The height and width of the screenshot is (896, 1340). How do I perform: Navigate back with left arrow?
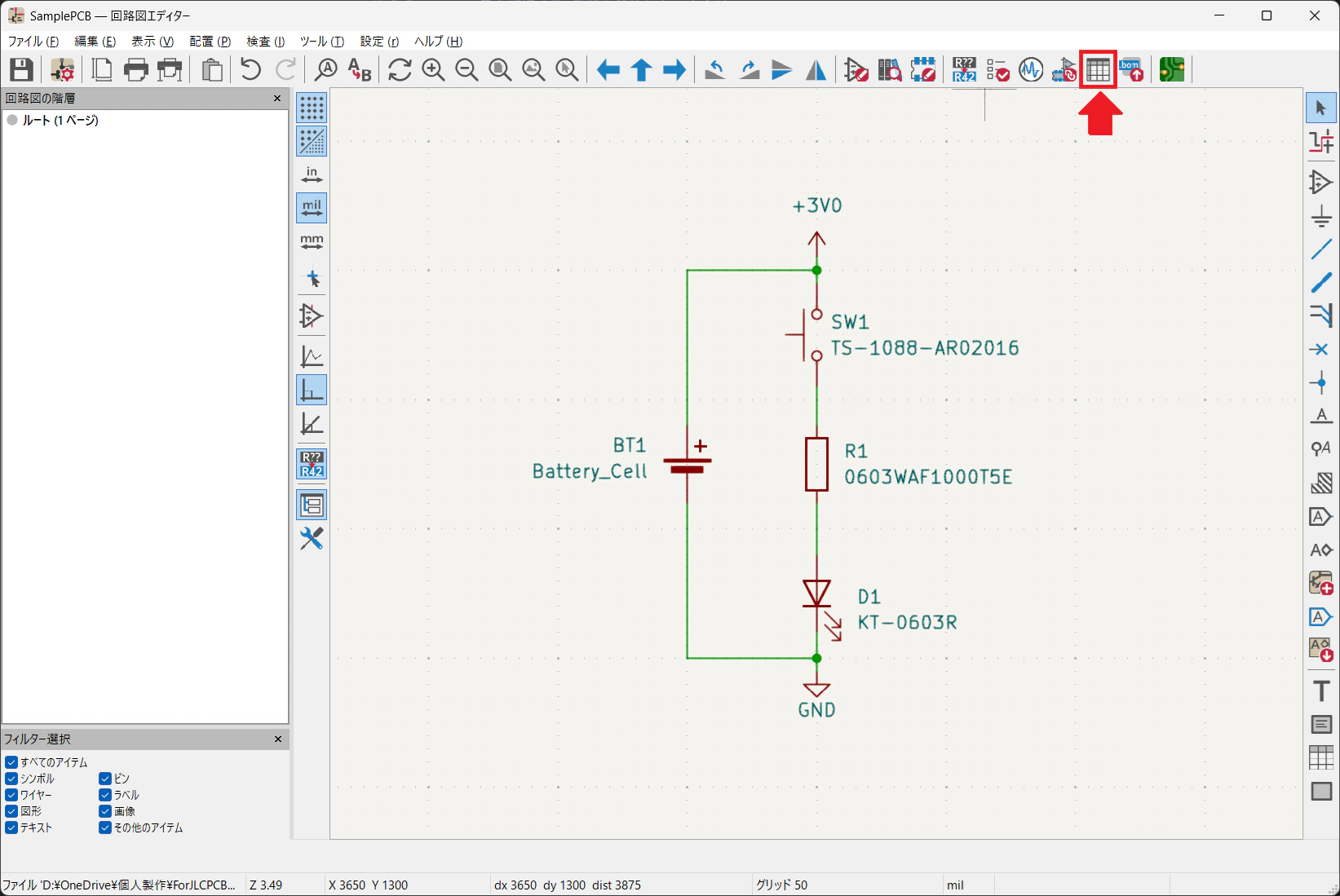(x=608, y=70)
